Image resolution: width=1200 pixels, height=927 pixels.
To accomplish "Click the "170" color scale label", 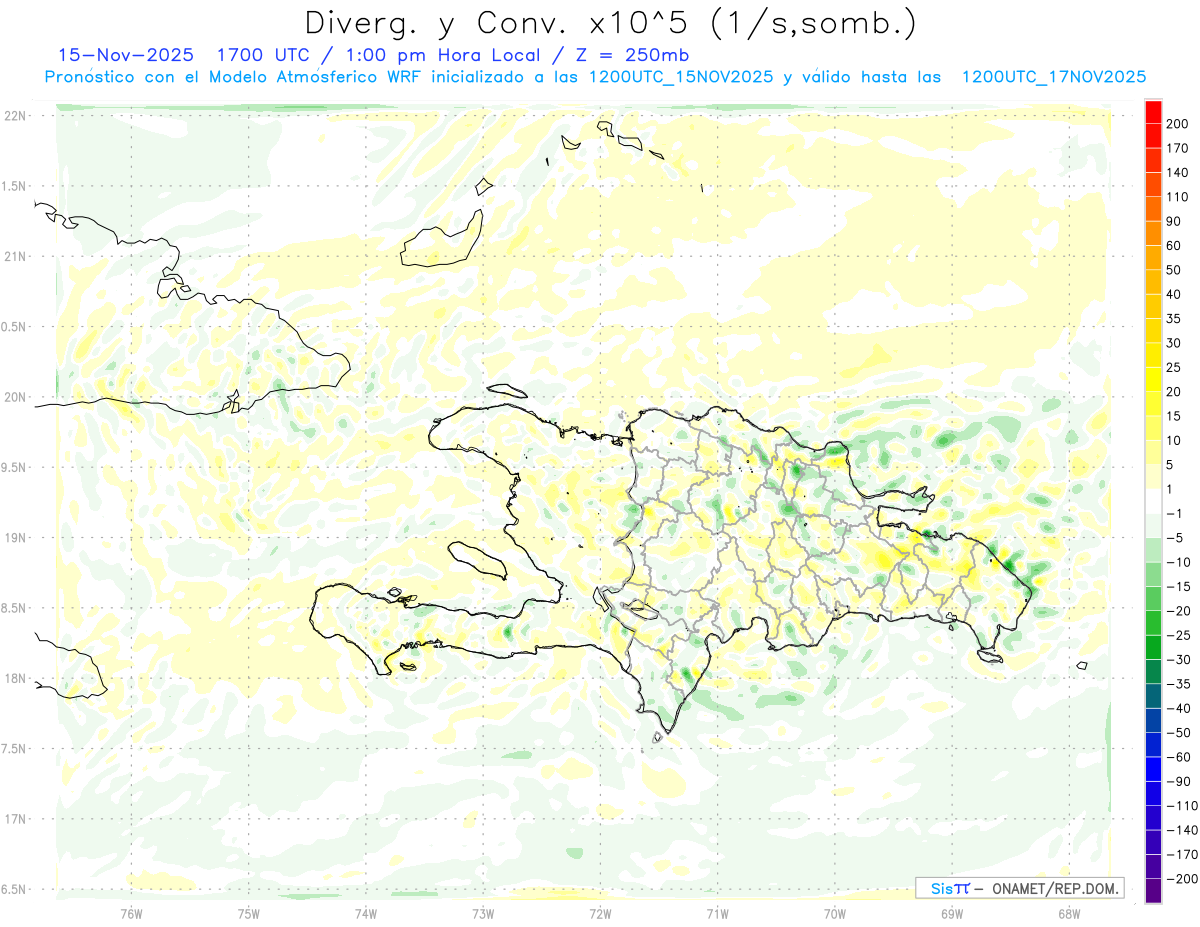I will [1179, 148].
